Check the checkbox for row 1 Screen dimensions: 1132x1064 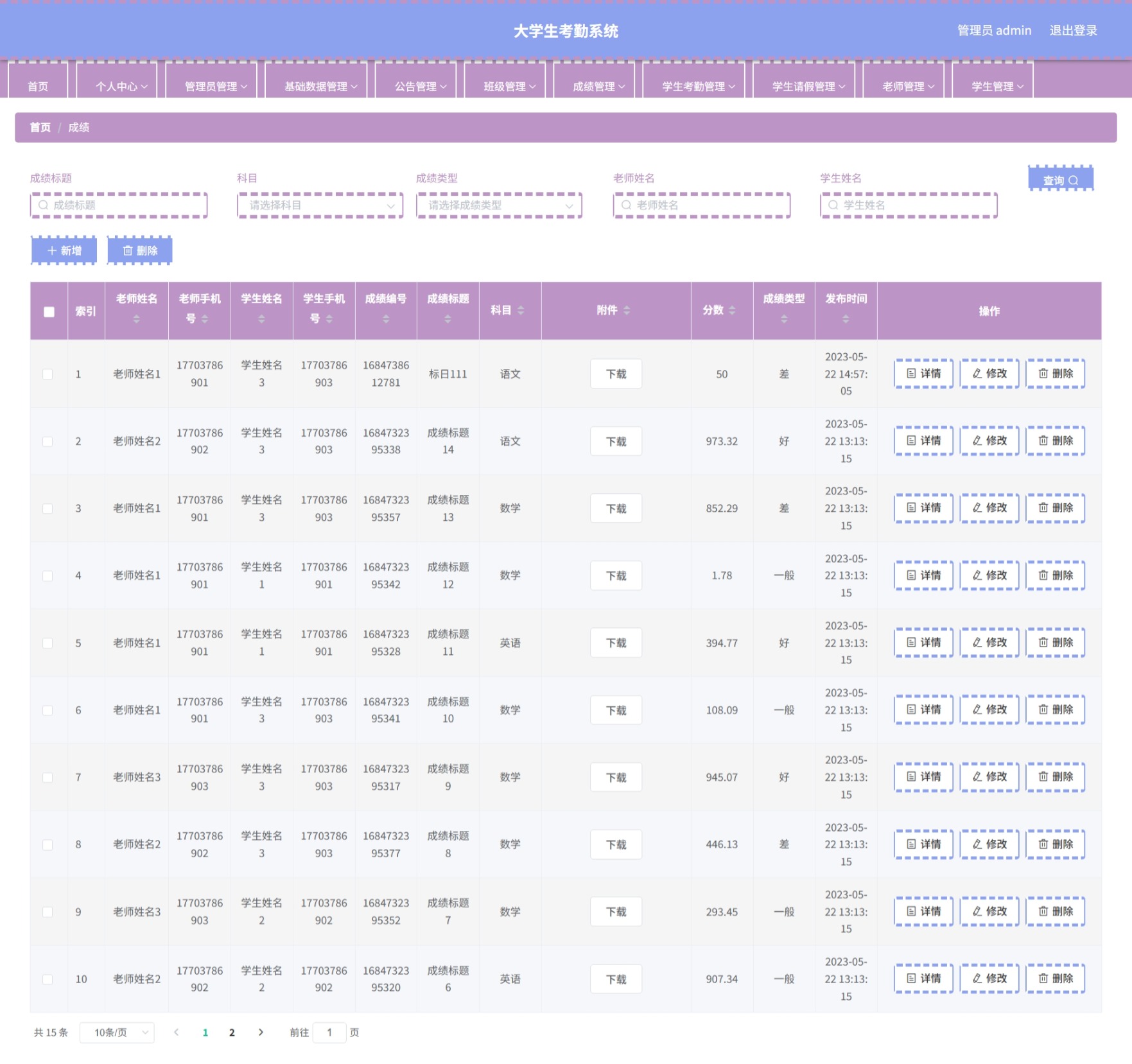48,374
